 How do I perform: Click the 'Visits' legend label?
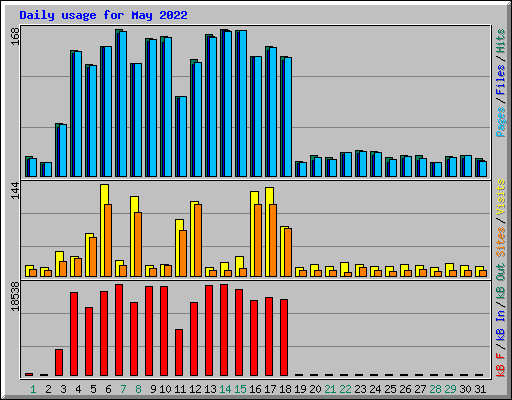[x=500, y=198]
